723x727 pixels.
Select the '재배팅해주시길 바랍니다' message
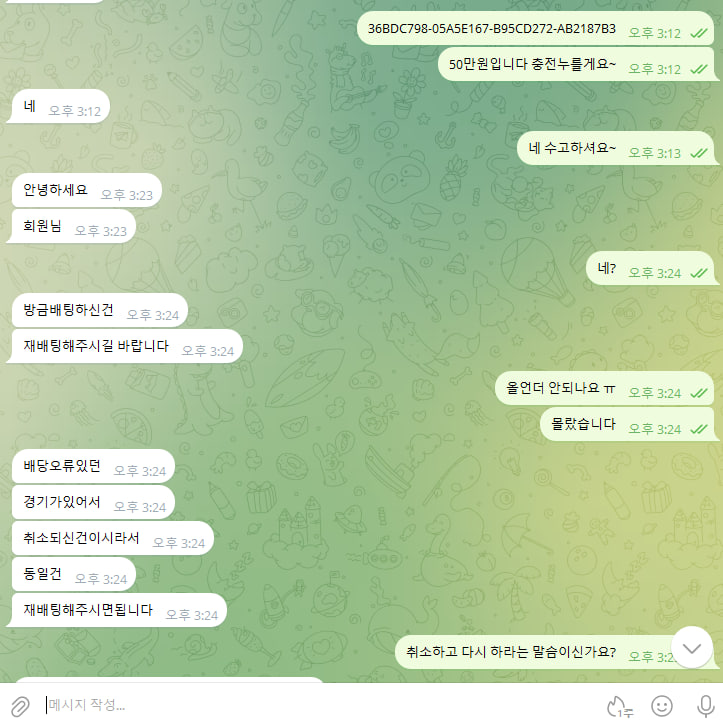[127, 346]
